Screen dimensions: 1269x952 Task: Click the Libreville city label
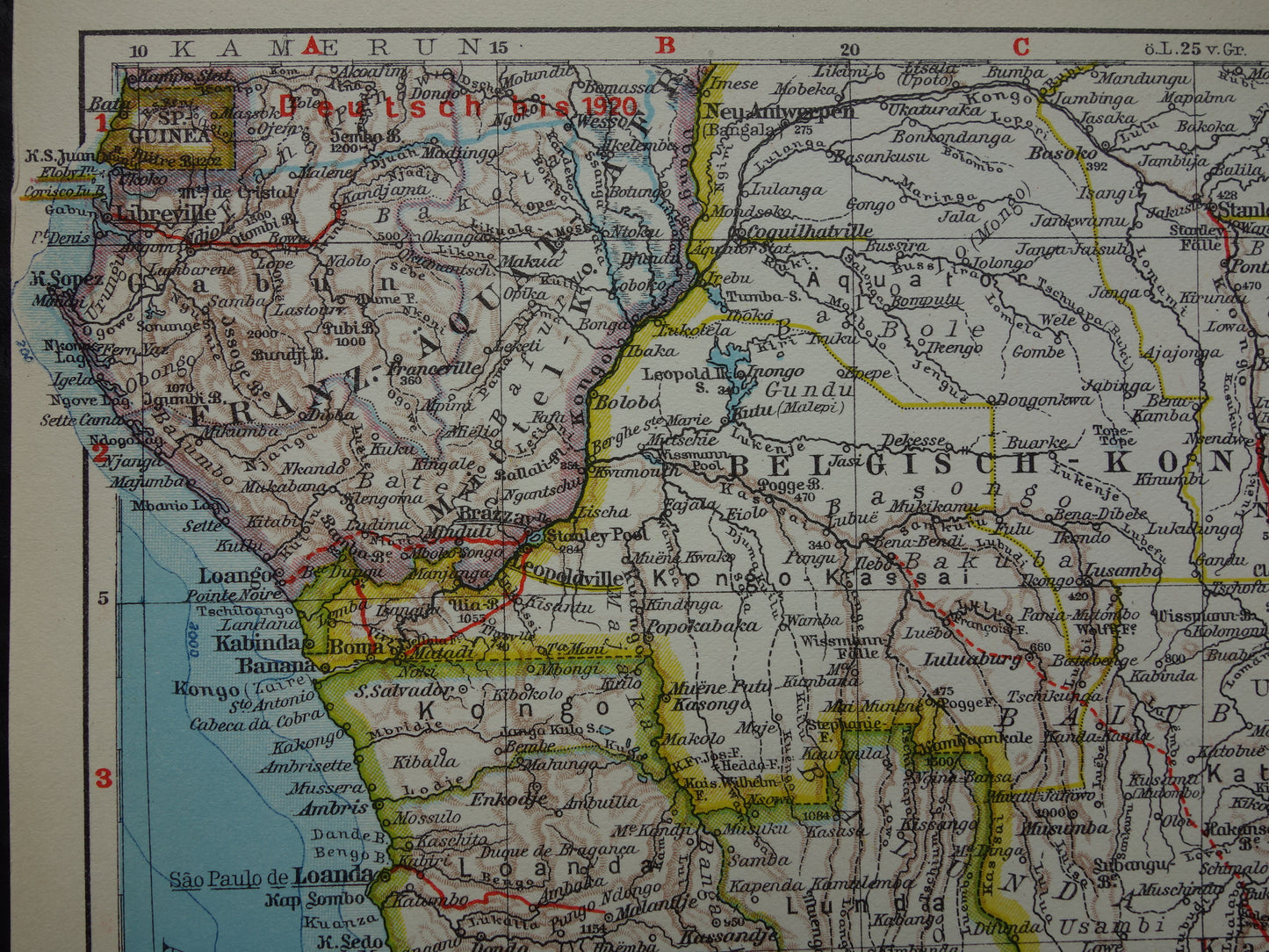(162, 213)
